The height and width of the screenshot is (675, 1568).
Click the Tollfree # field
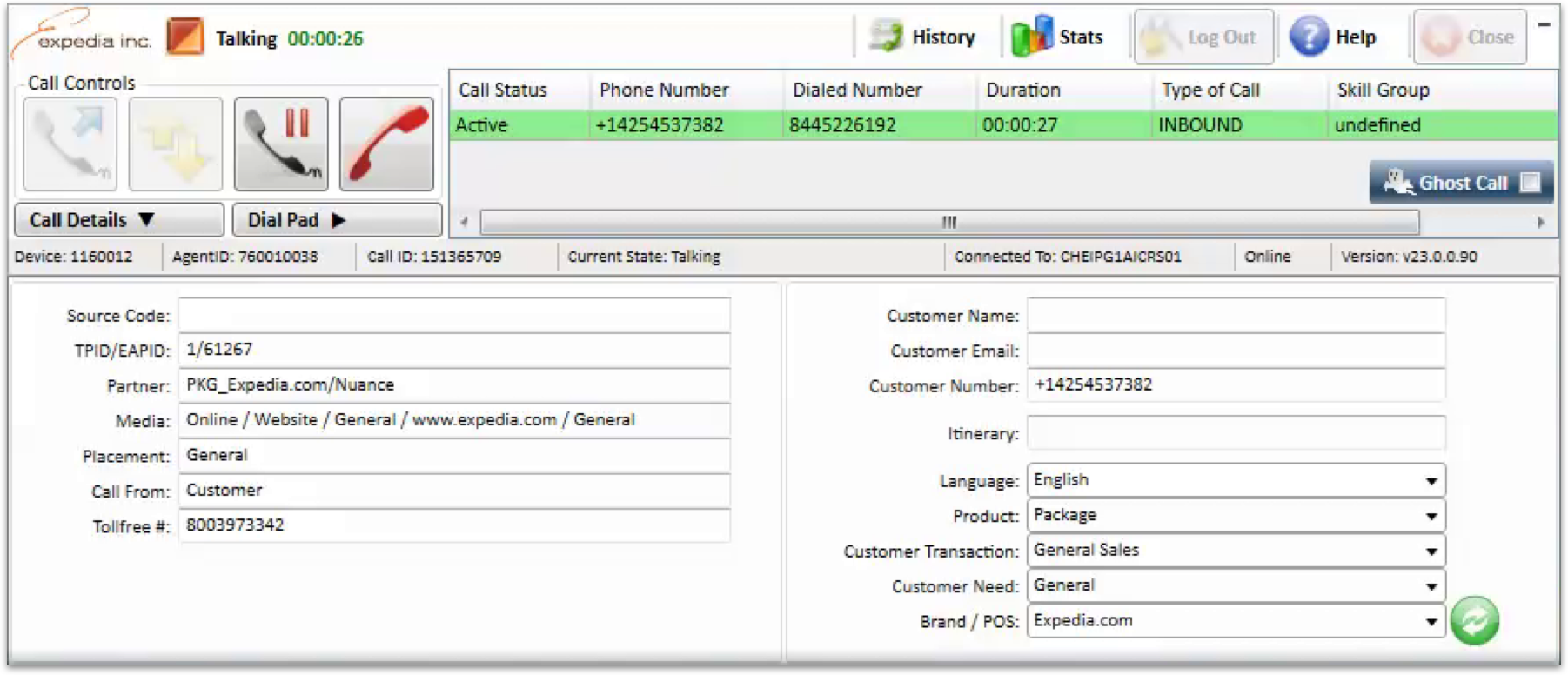click(x=454, y=525)
